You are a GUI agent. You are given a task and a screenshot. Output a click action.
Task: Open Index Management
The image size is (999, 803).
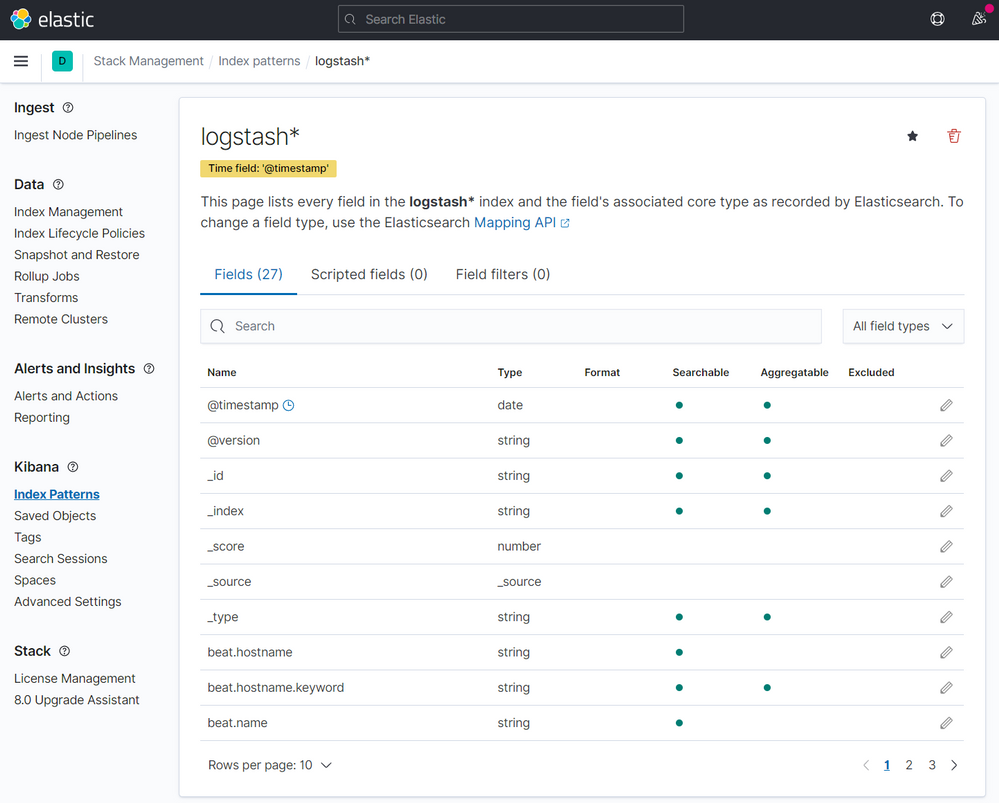pyautogui.click(x=68, y=212)
